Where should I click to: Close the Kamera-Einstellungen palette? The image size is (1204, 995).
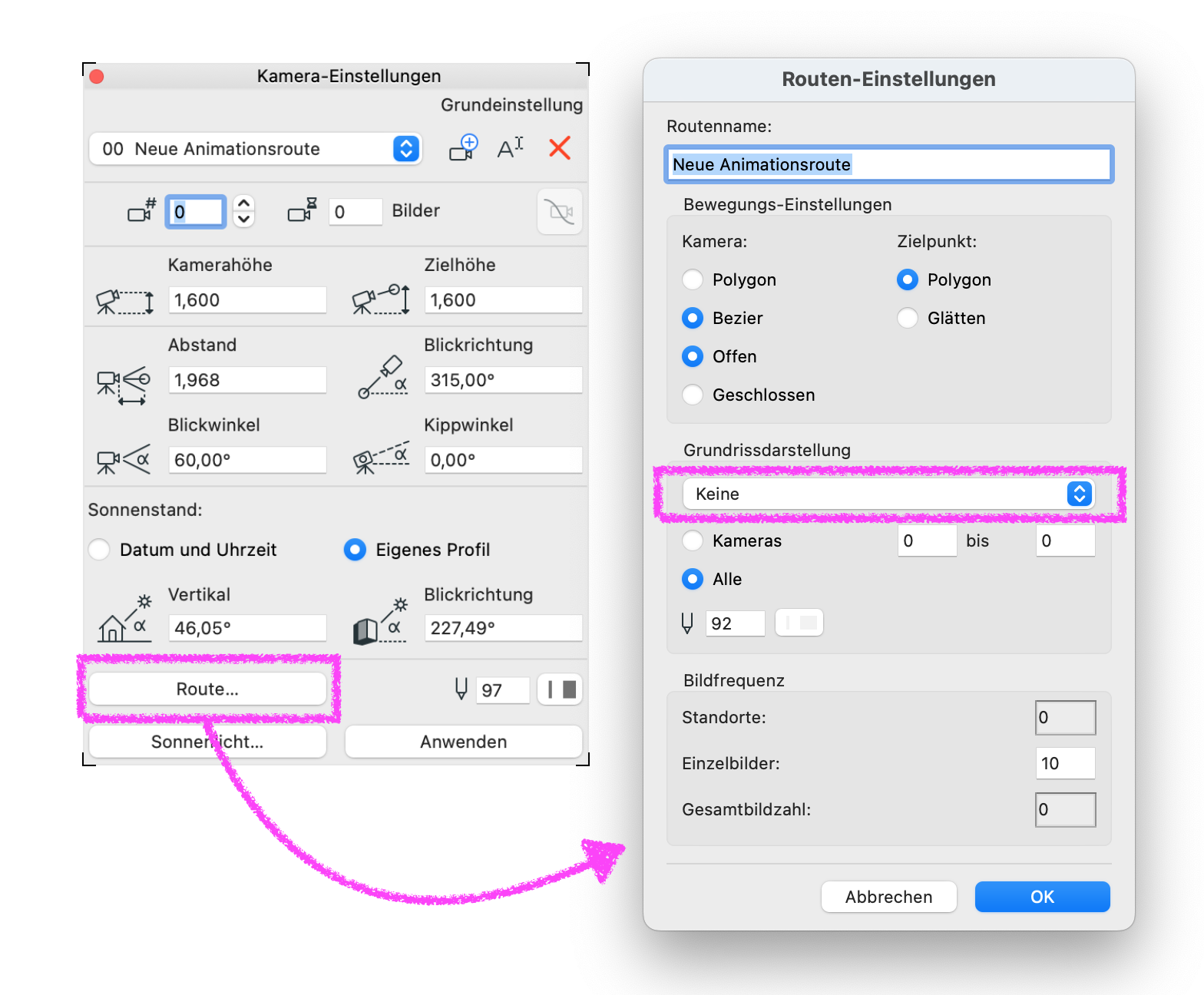(x=97, y=77)
